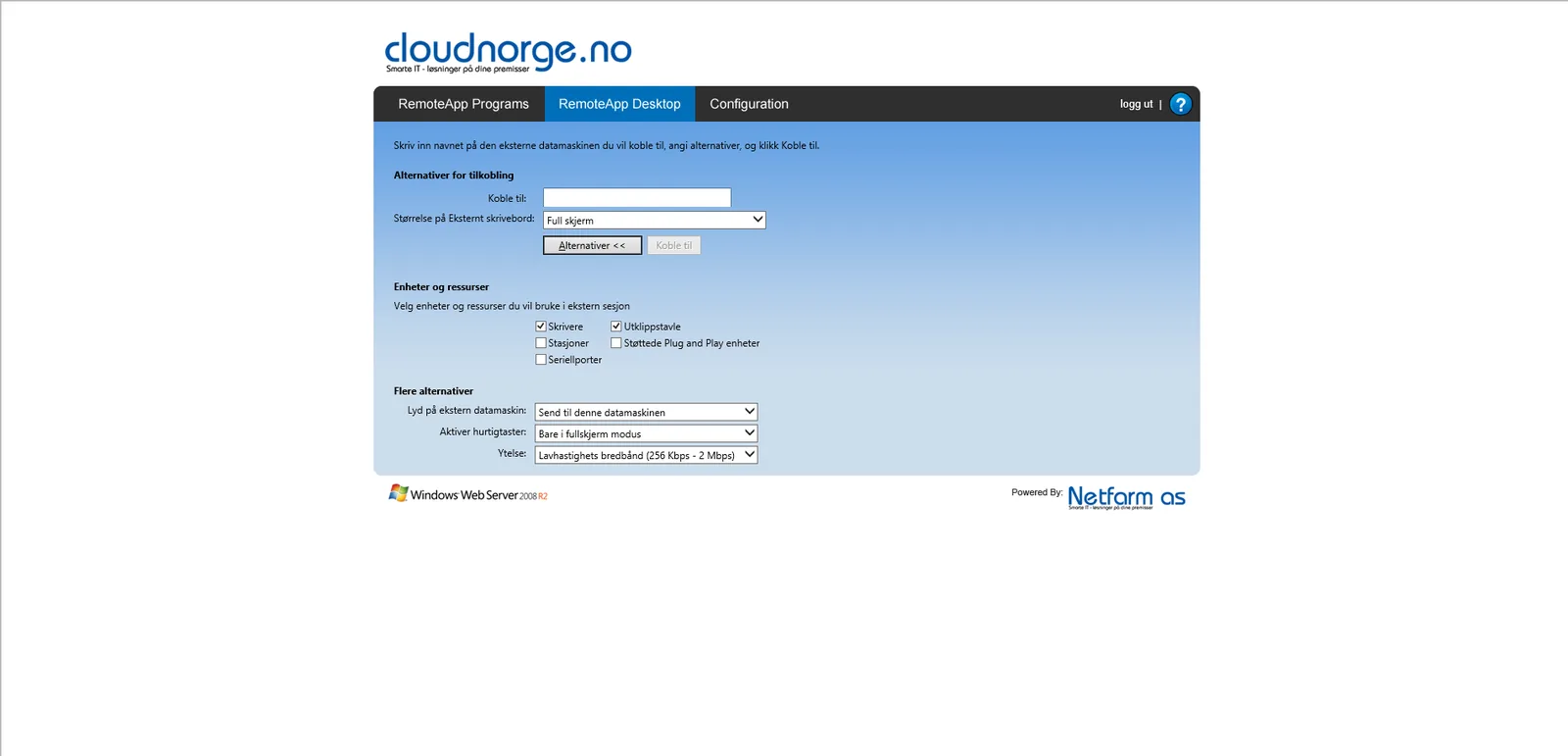The width and height of the screenshot is (1568, 756).
Task: Open the Aktiver hurtigtaster dropdown
Action: (646, 433)
